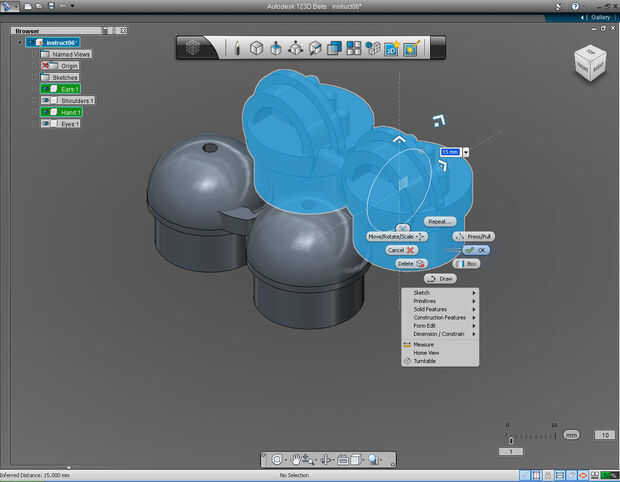
Task: Click the 15 mm distance input field
Action: coord(451,152)
